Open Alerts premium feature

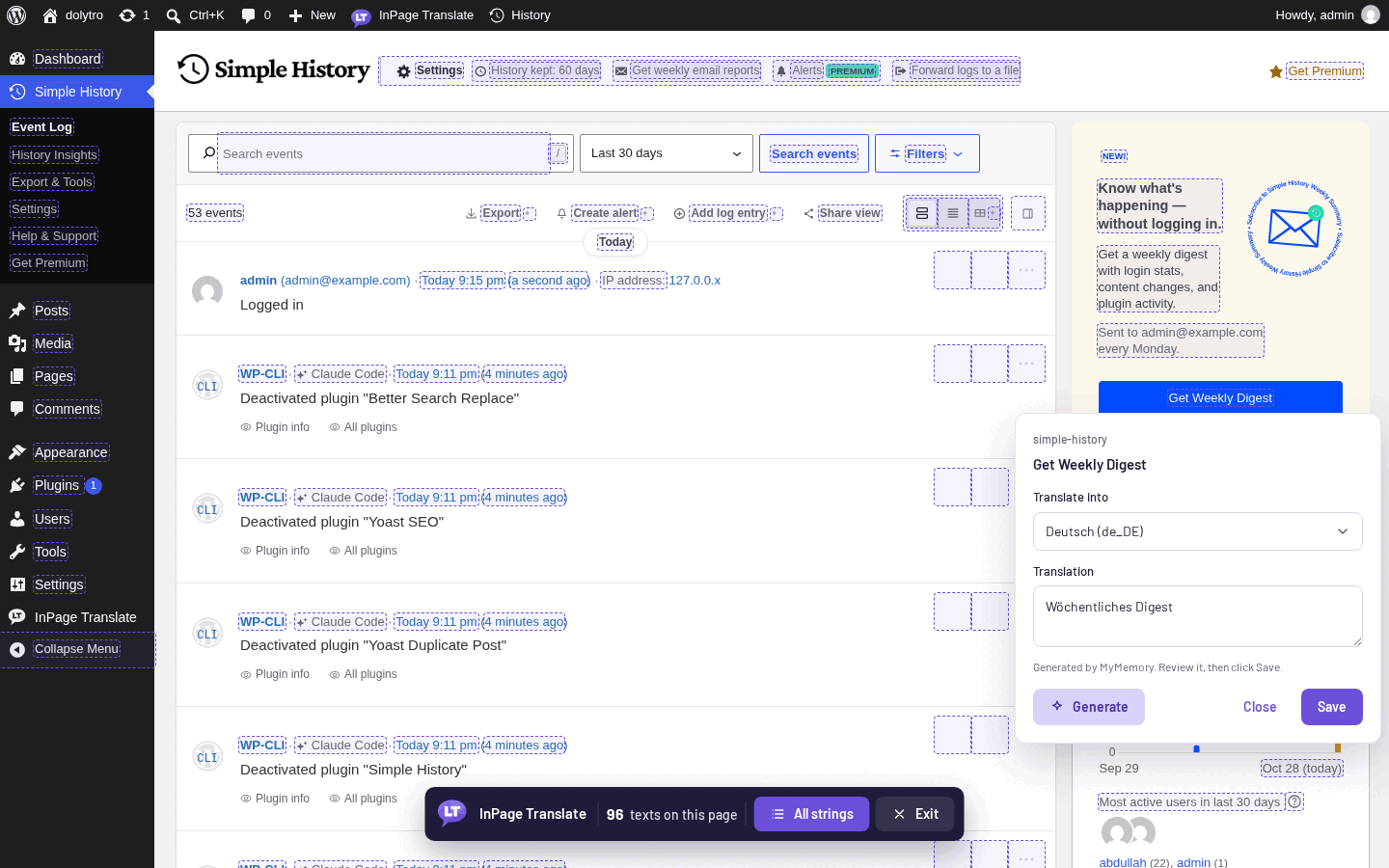[827, 70]
